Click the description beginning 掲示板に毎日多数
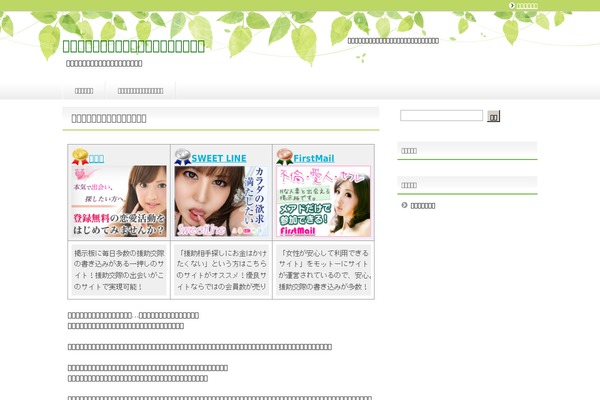The width and height of the screenshot is (600, 400). 119,270
